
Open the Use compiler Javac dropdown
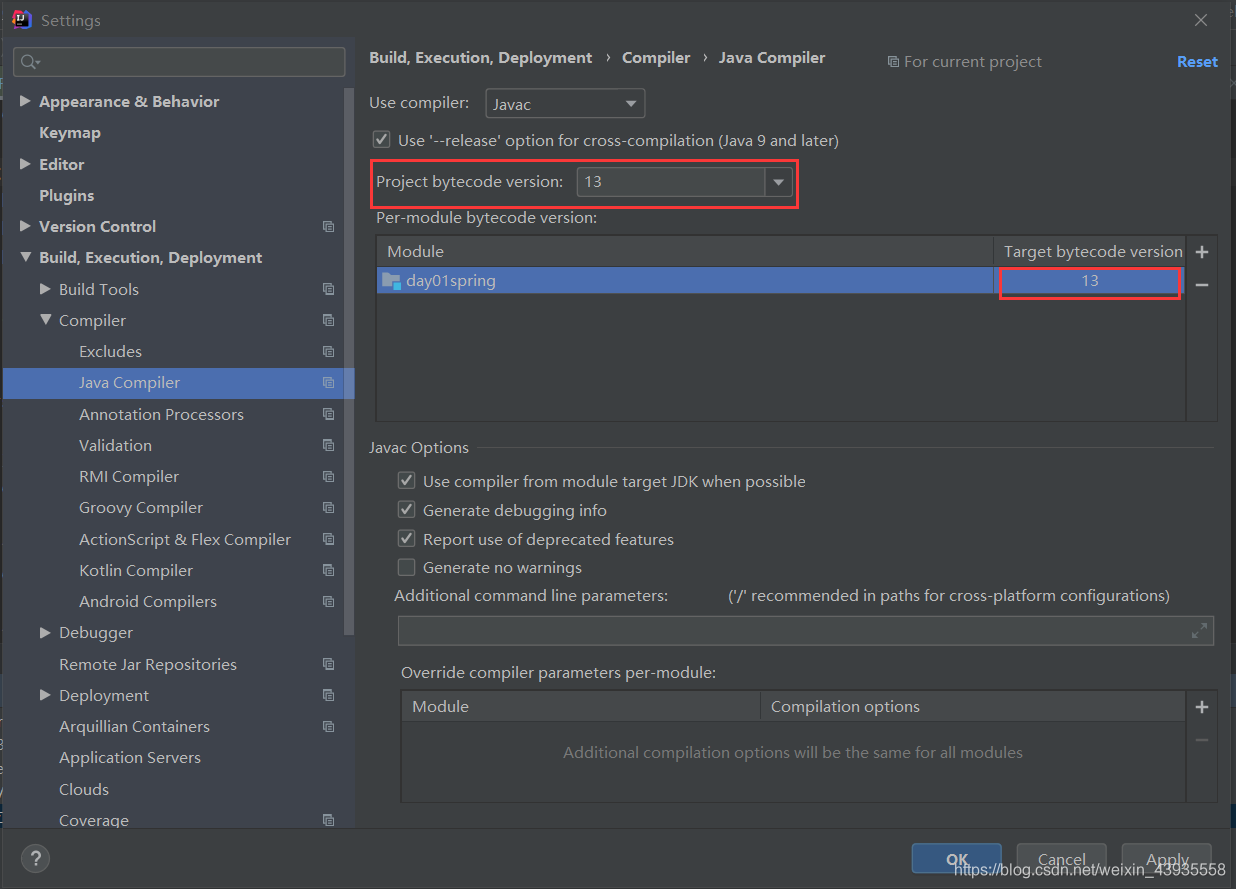click(x=565, y=103)
